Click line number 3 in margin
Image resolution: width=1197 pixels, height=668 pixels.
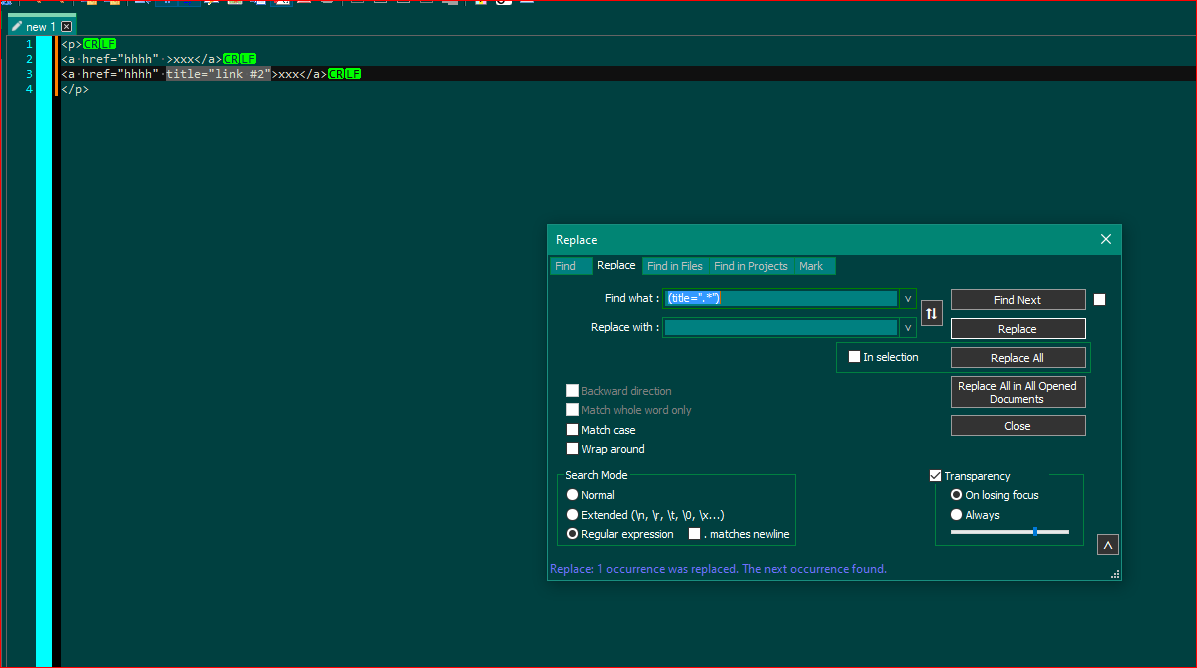pyautogui.click(x=29, y=74)
